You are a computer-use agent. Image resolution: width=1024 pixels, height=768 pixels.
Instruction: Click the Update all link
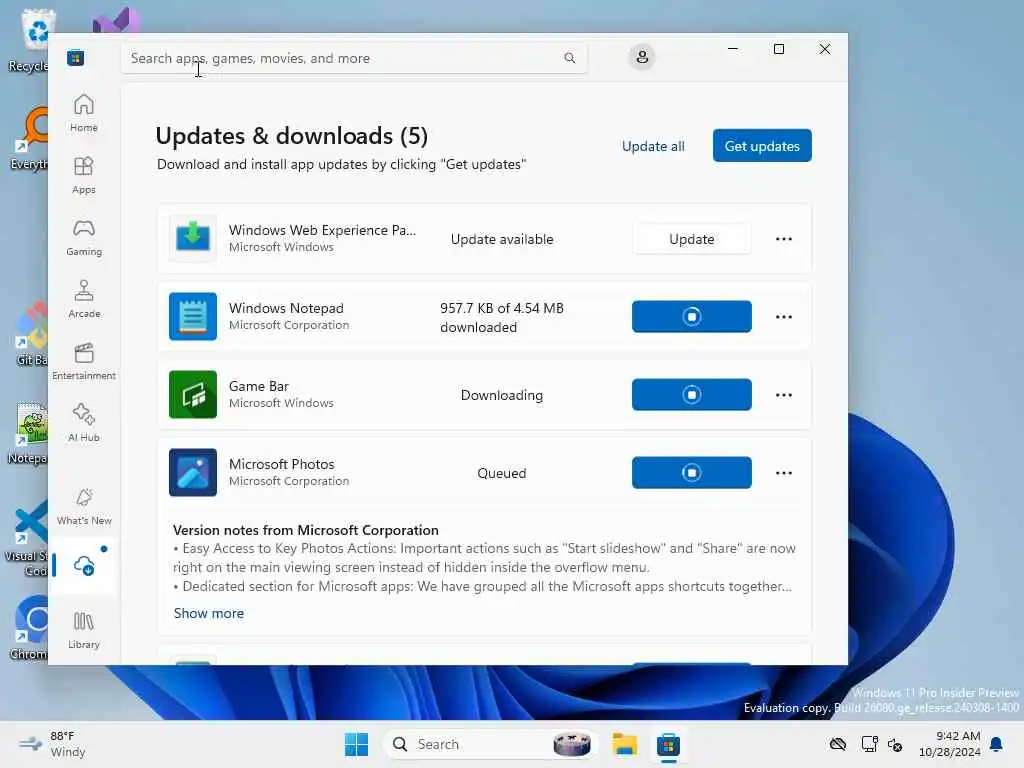tap(653, 146)
